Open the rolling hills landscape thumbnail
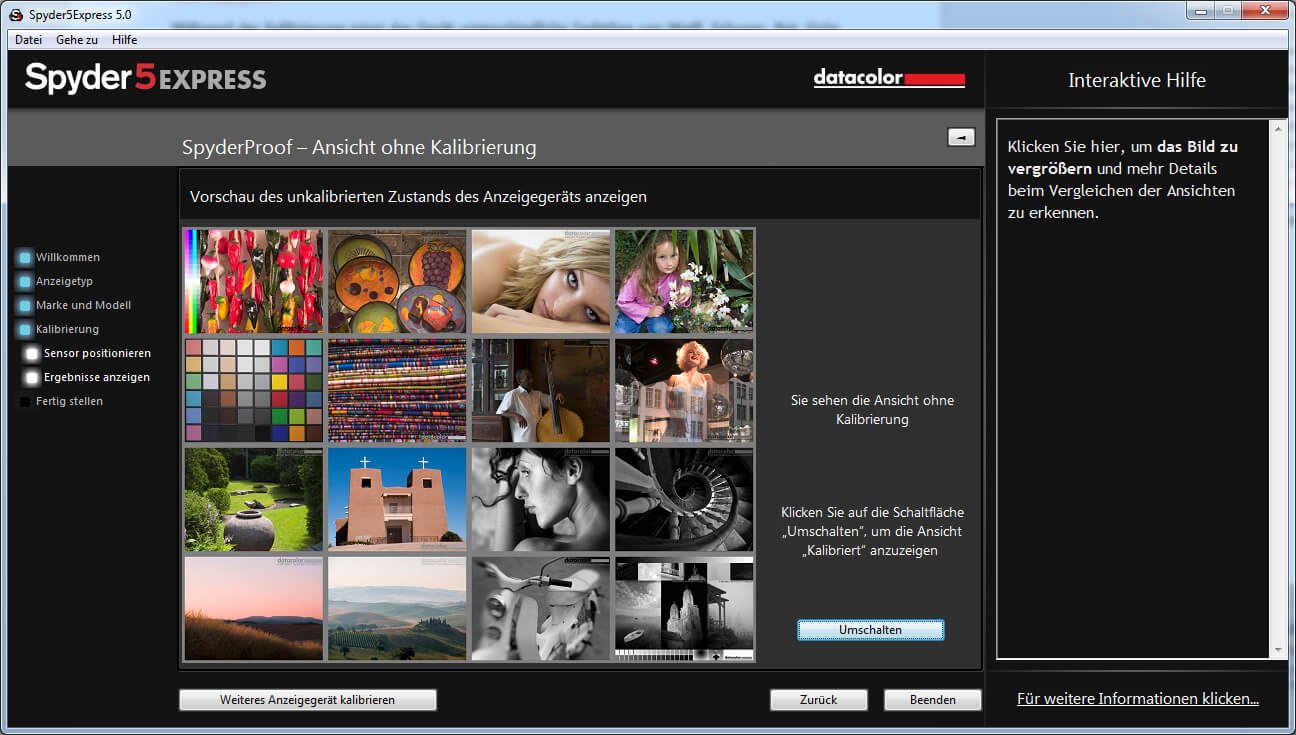The width and height of the screenshot is (1296, 735). [x=397, y=608]
